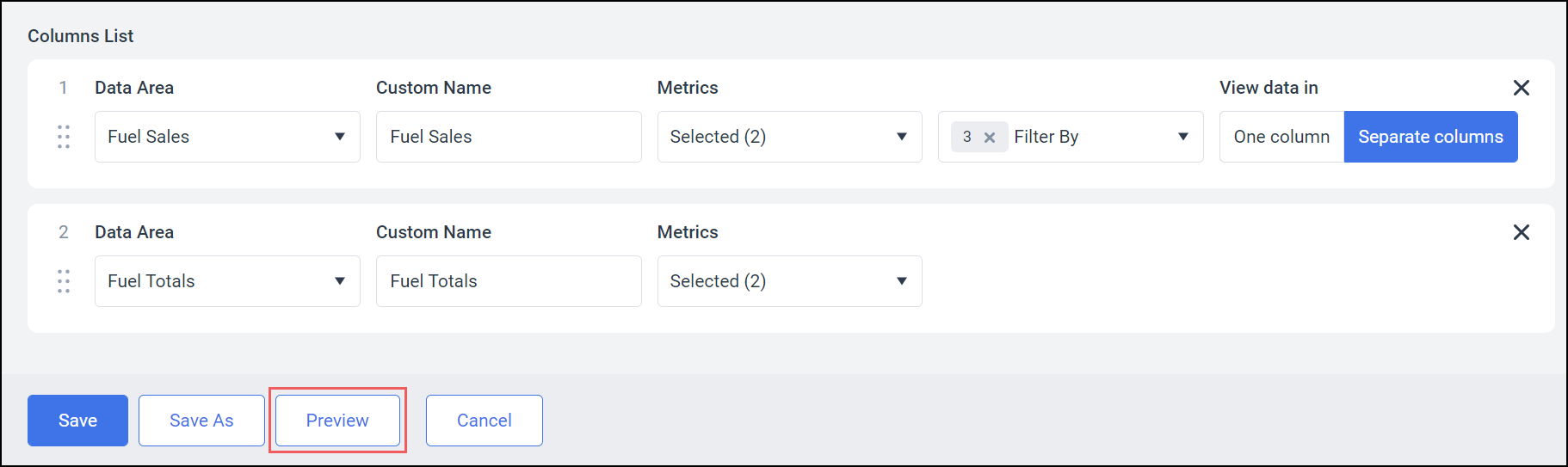The width and height of the screenshot is (1568, 467).
Task: Open Fuel Sales Data Area dropdown
Action: pyautogui.click(x=227, y=137)
